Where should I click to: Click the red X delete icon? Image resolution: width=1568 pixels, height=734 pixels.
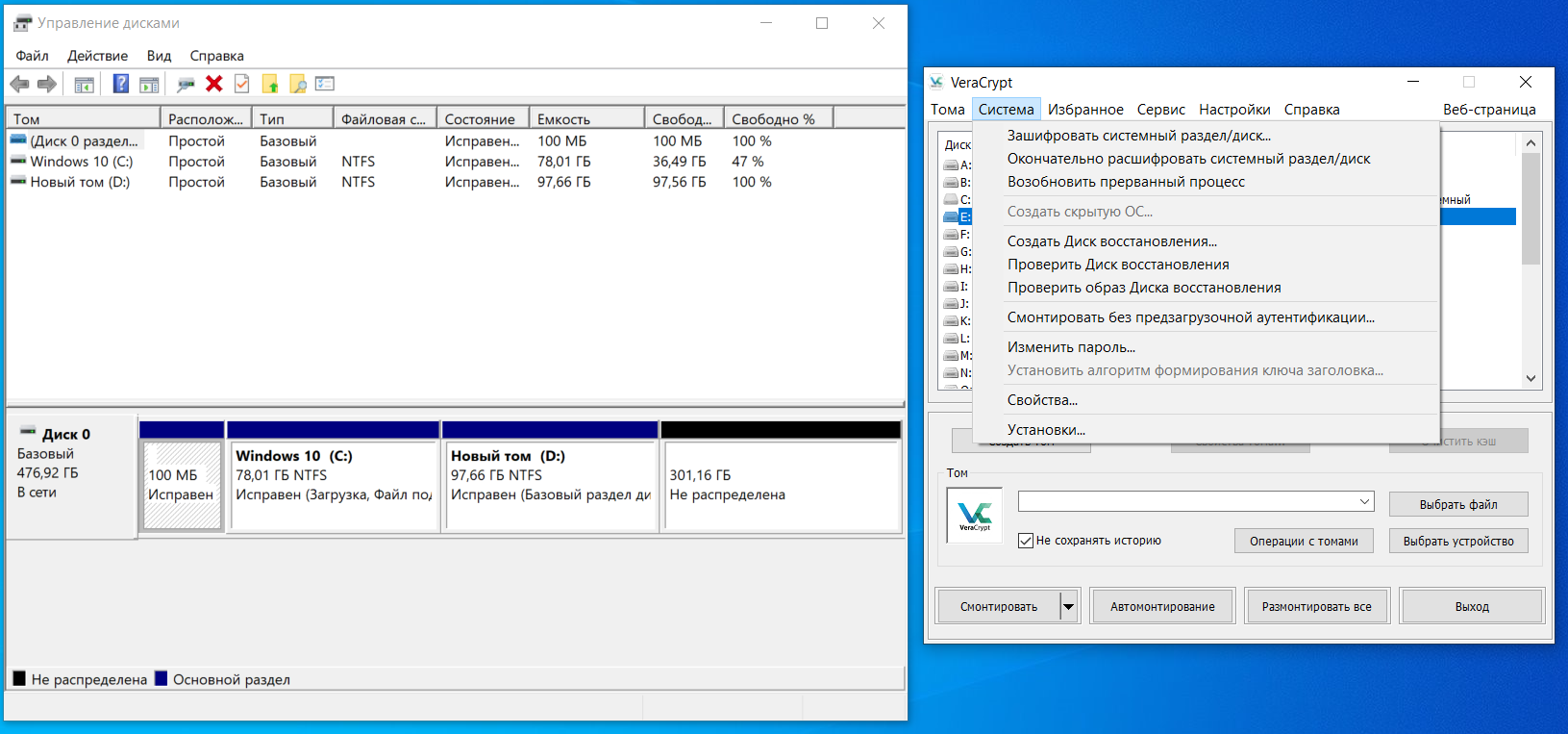coord(214,84)
